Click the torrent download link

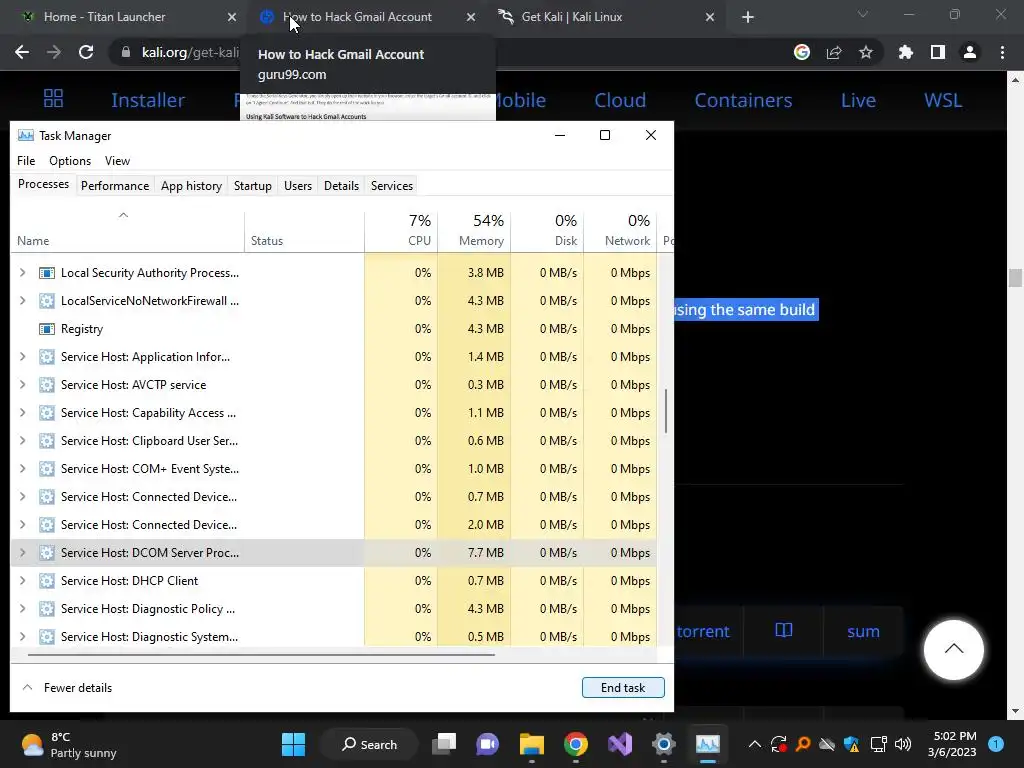click(x=703, y=631)
